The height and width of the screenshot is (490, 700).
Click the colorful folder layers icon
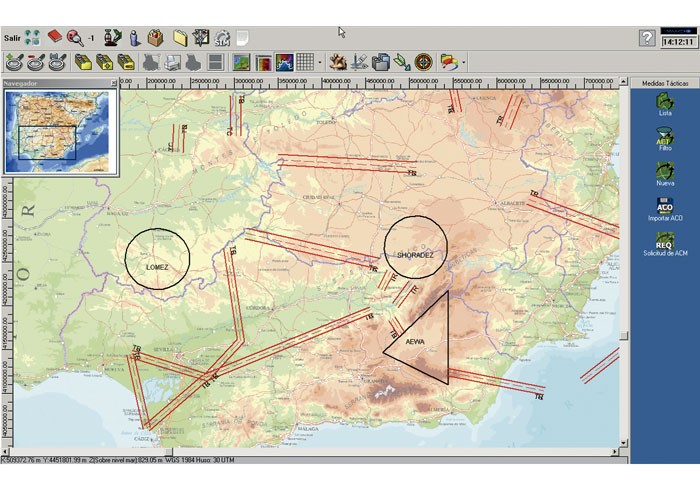click(449, 62)
